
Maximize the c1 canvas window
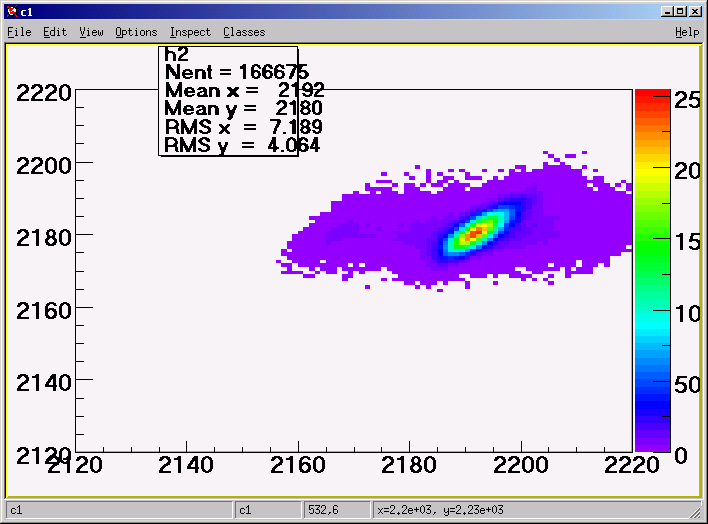pos(680,12)
